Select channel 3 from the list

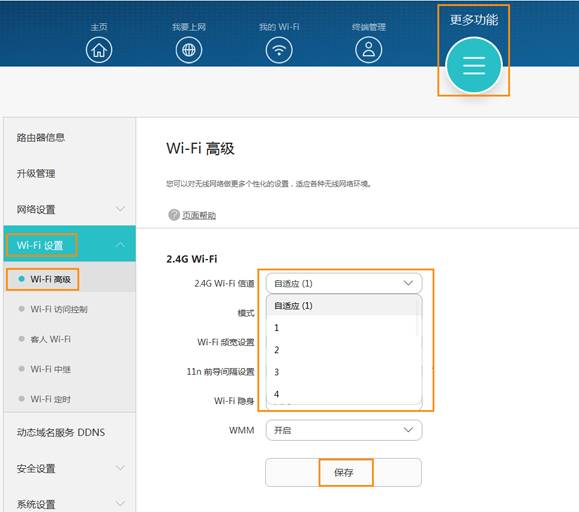344,372
